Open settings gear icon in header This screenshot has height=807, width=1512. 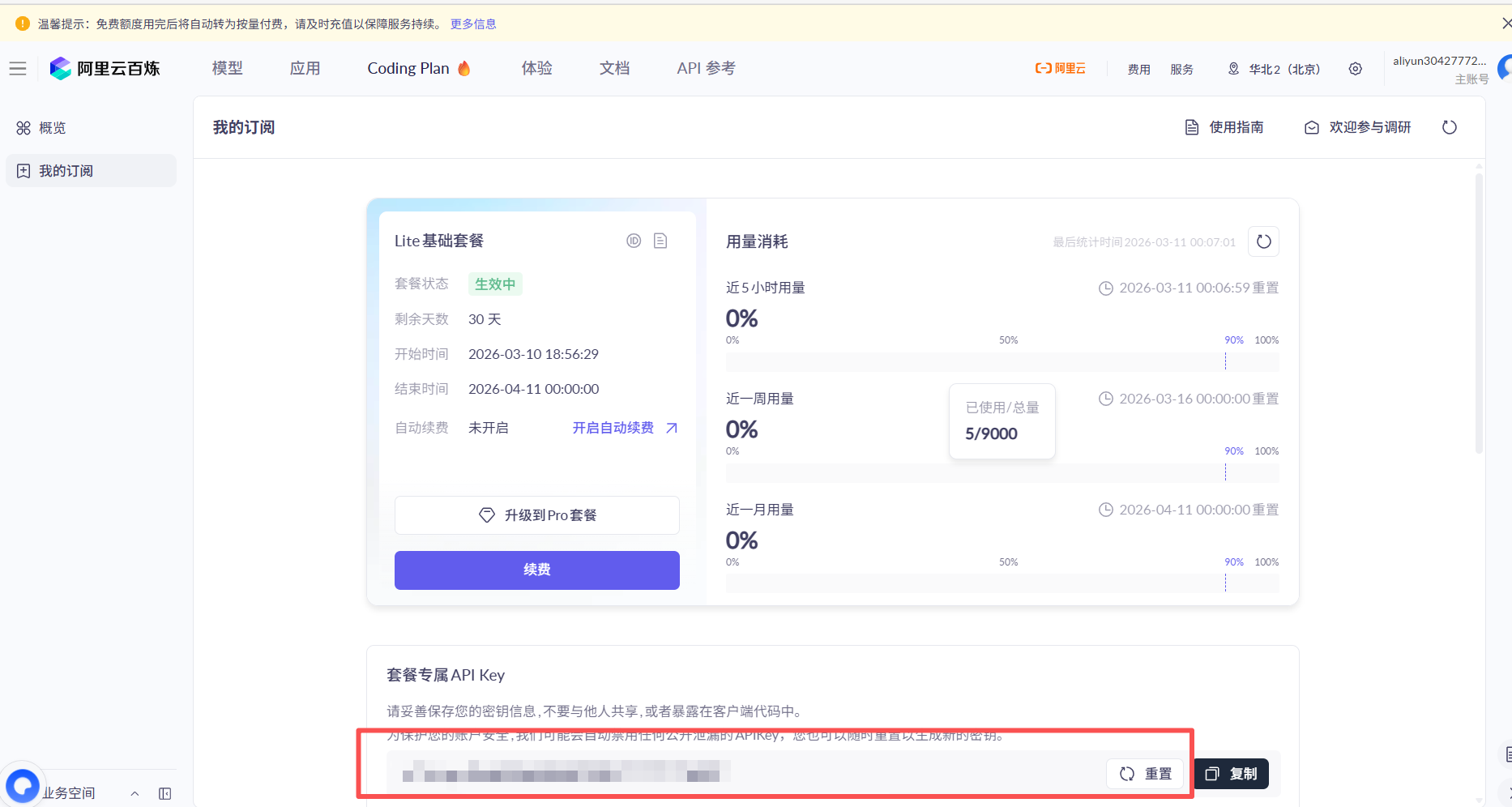tap(1355, 69)
